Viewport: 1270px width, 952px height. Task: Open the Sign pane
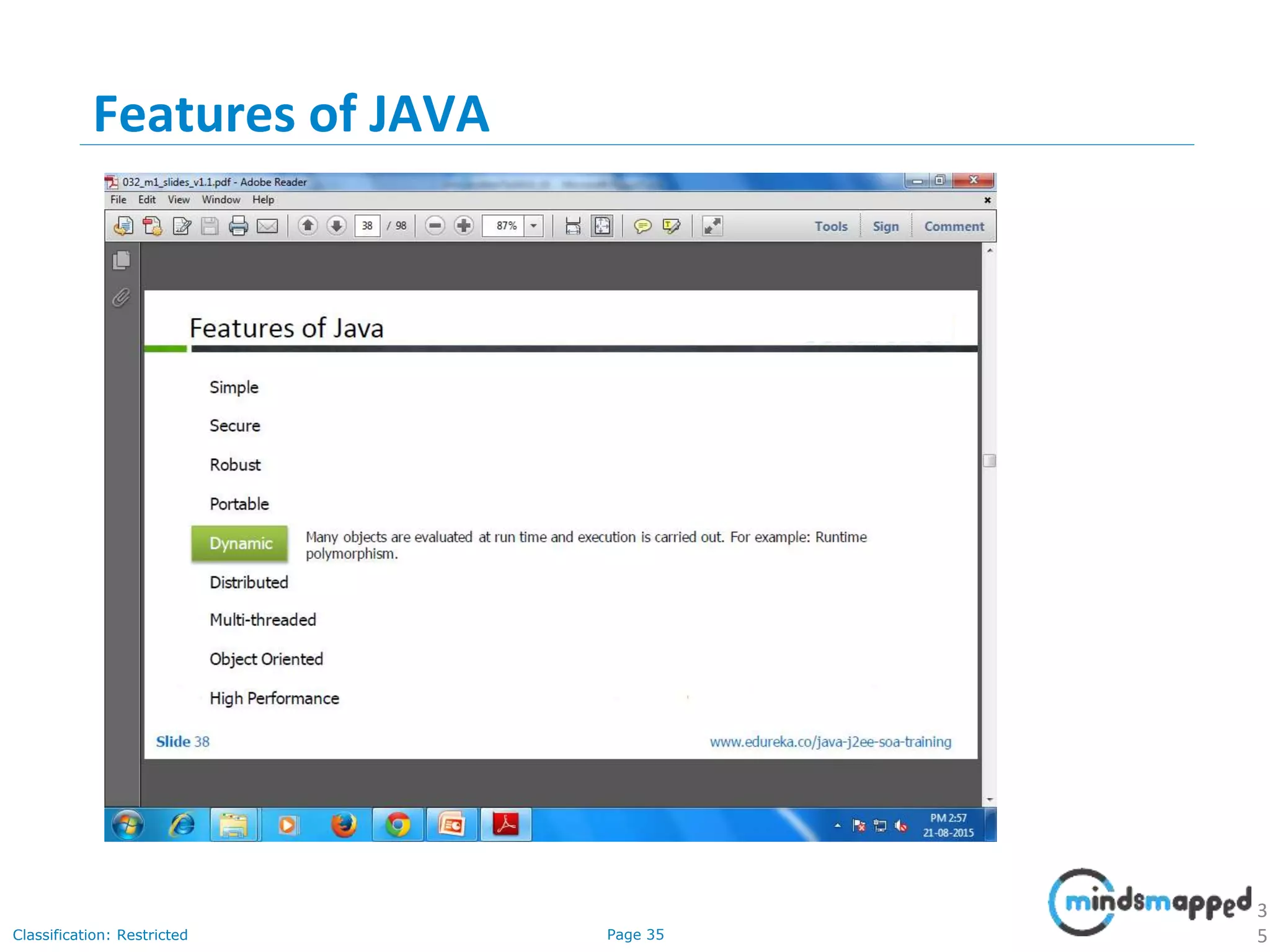[886, 226]
